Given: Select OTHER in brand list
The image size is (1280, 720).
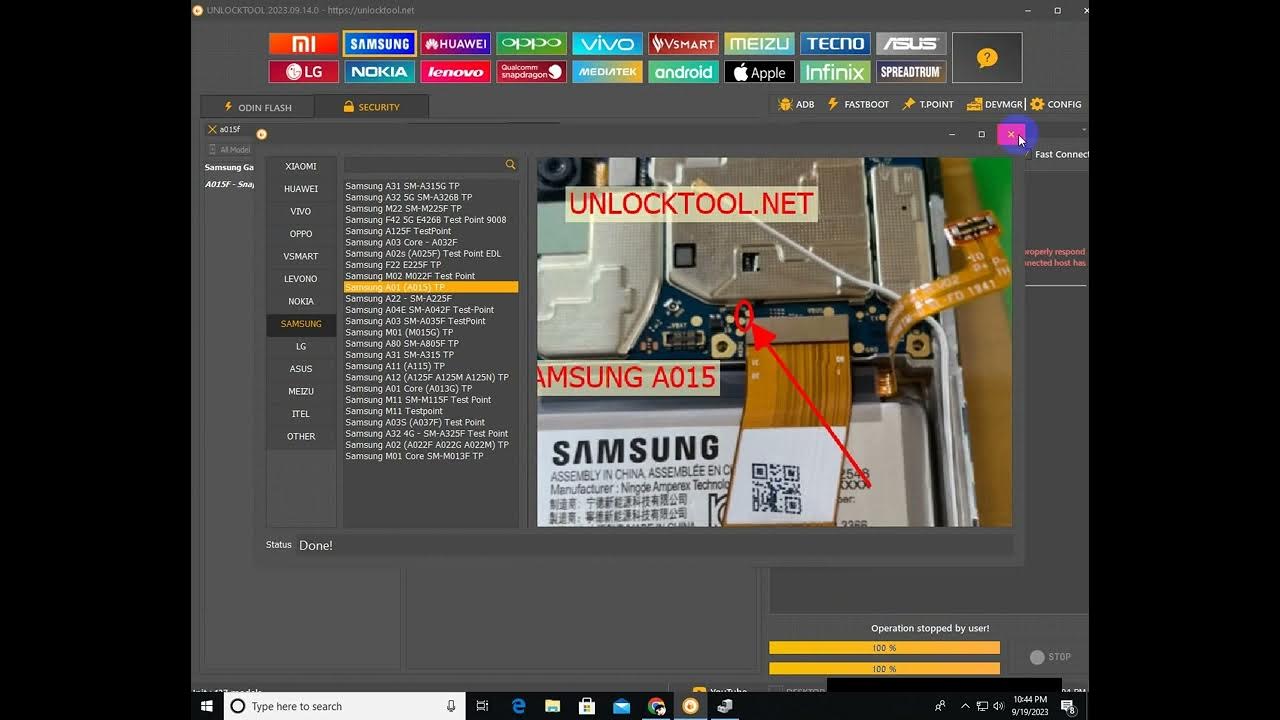Looking at the screenshot, I should pos(301,436).
